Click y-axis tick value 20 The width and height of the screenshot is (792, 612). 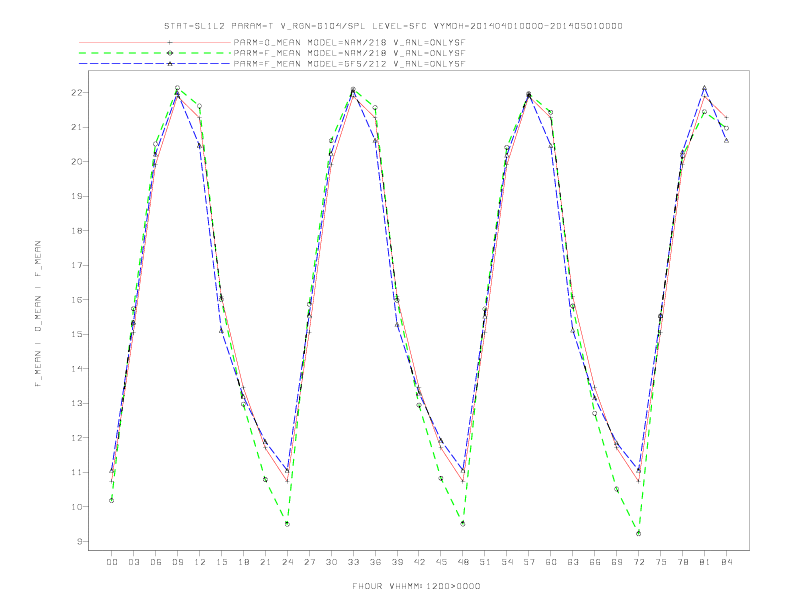[x=77, y=162]
